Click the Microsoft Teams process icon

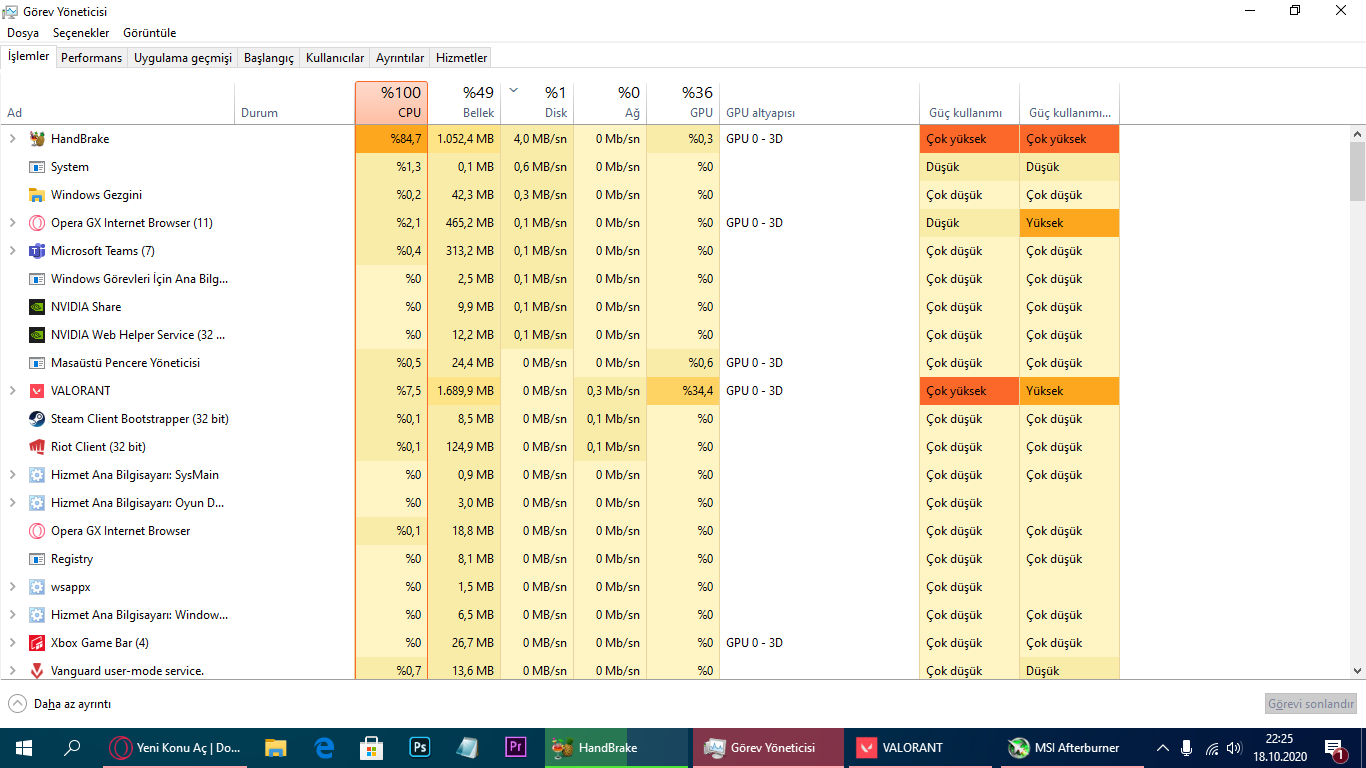[x=37, y=251]
